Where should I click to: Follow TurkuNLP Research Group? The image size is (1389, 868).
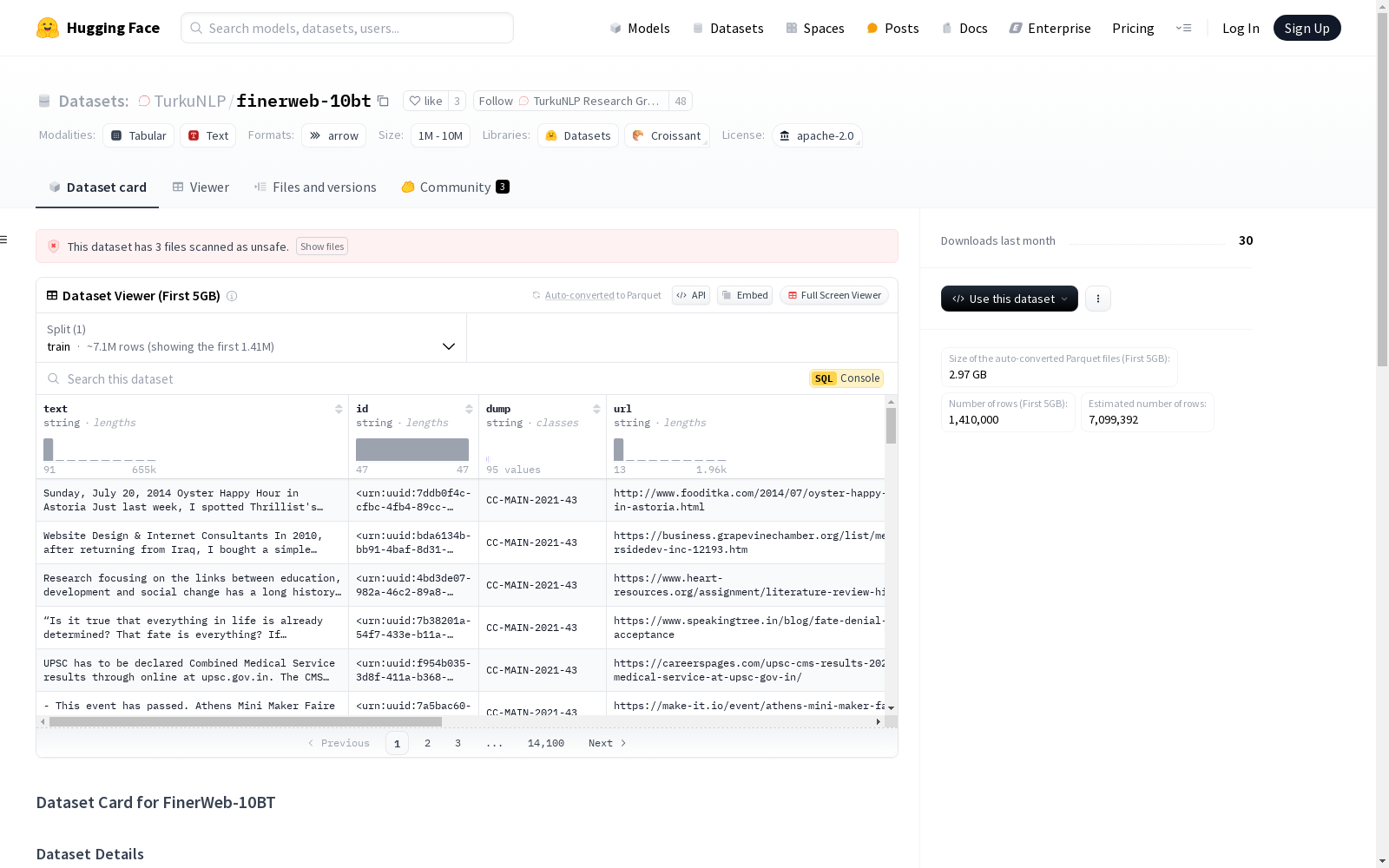pyautogui.click(x=570, y=101)
